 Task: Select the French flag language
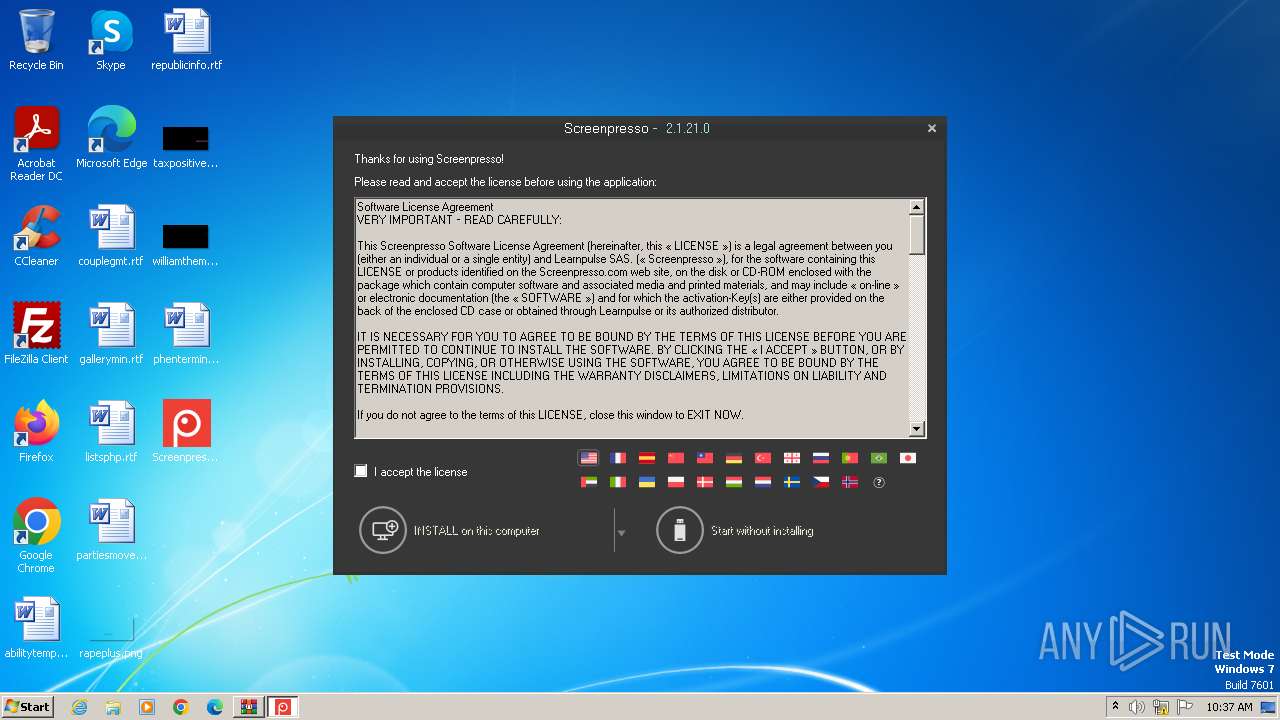618,458
